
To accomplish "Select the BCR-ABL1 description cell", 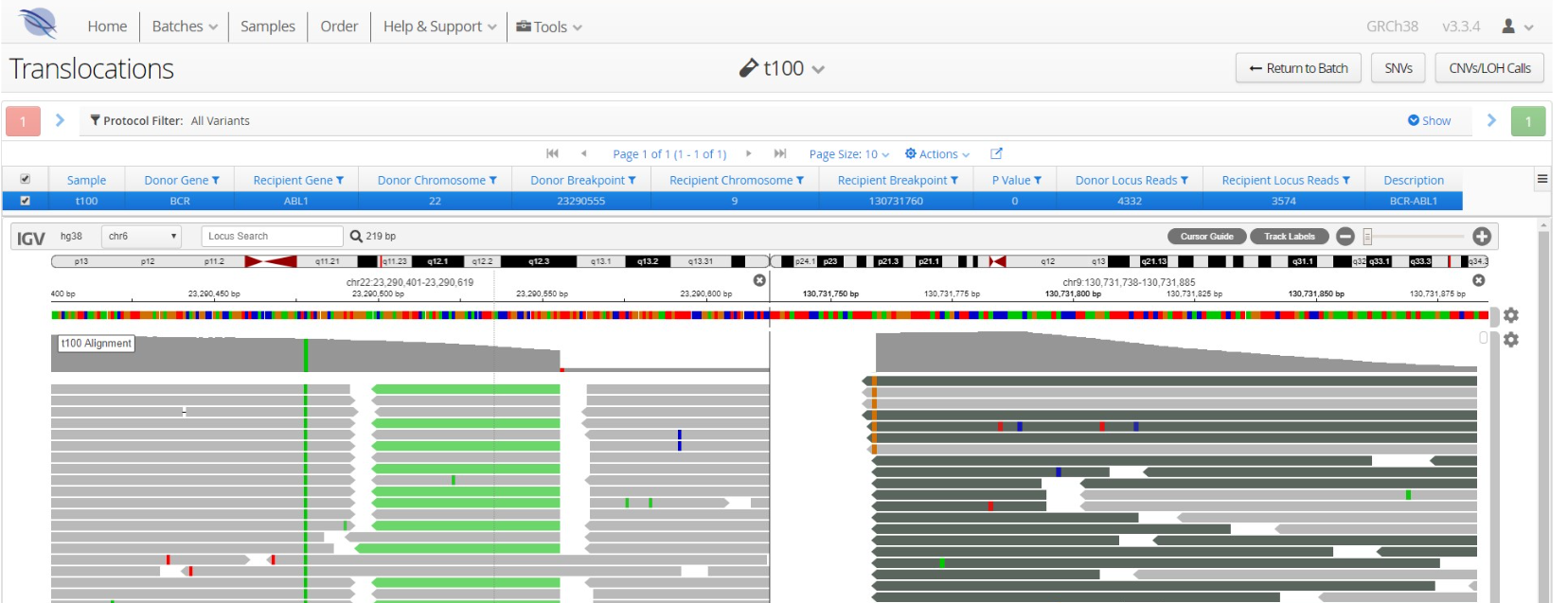I will (1414, 201).
